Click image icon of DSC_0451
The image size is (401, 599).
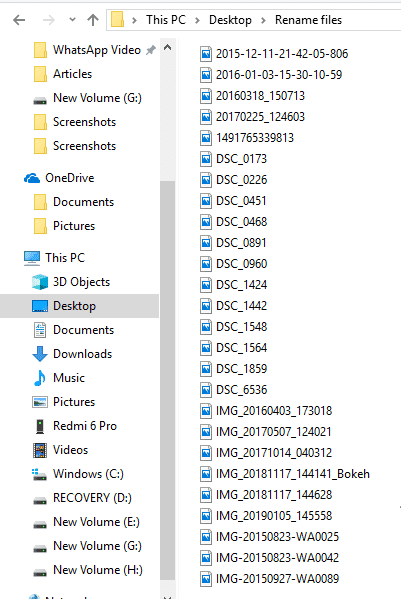(x=206, y=201)
